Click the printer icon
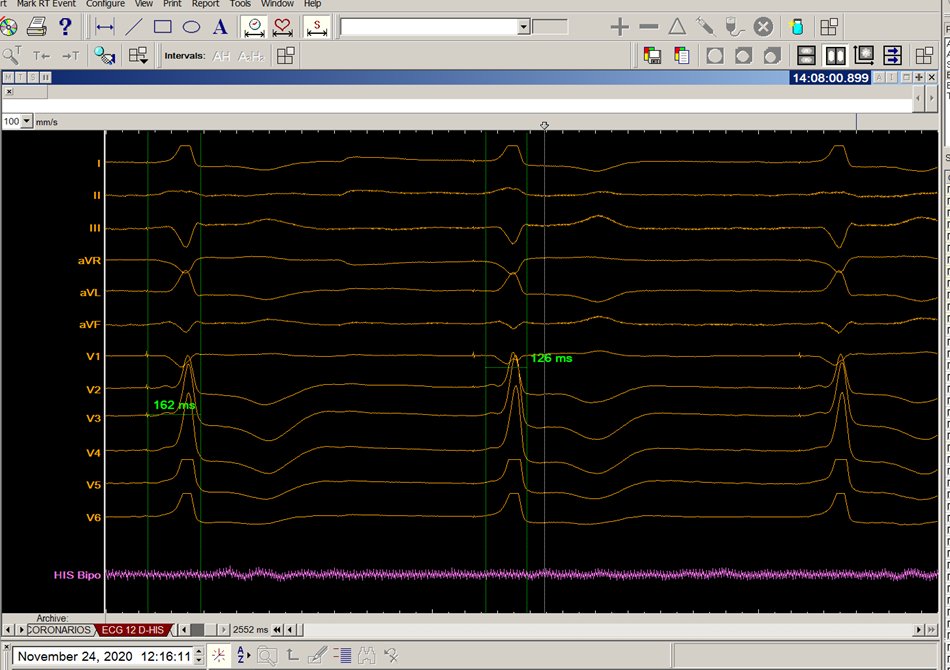The height and width of the screenshot is (670, 950). tap(36, 27)
